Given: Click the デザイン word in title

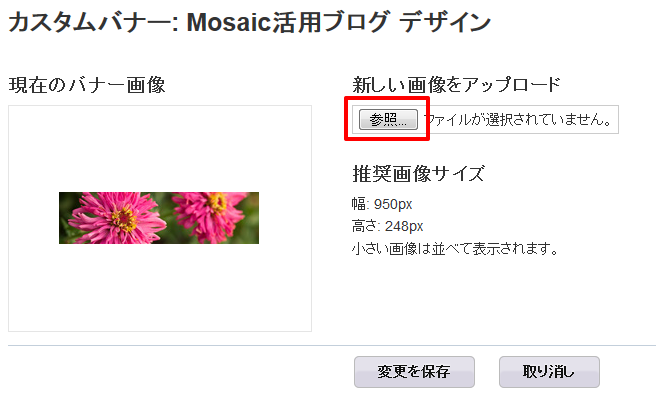Looking at the screenshot, I should click(x=445, y=22).
